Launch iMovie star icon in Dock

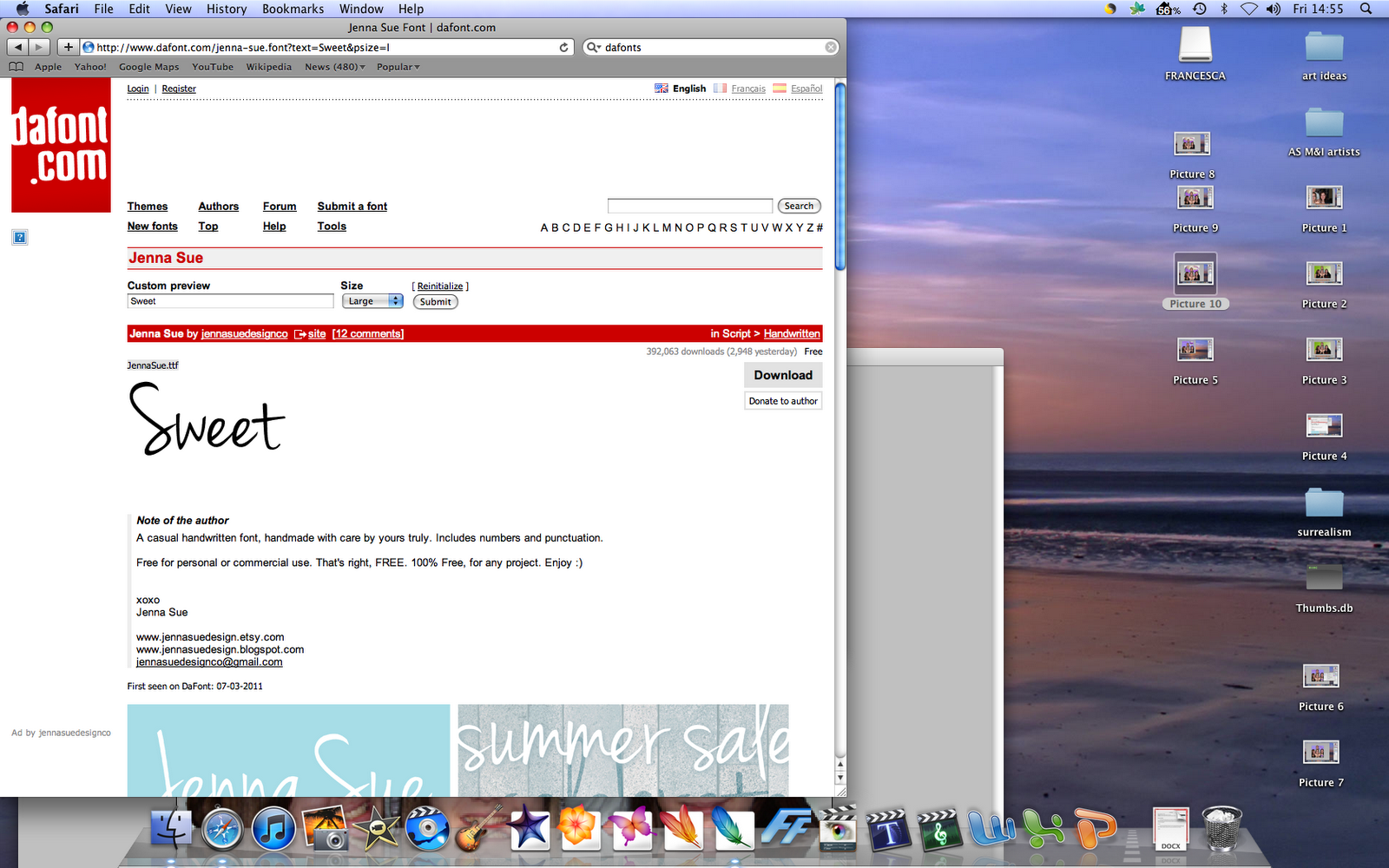coord(376,829)
